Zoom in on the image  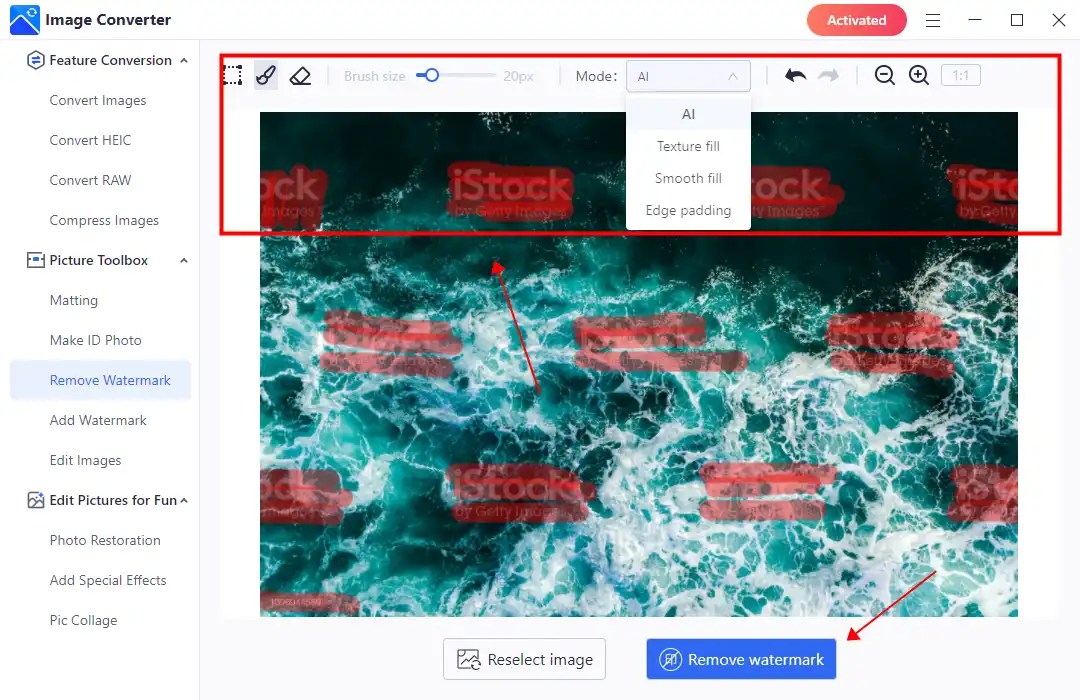pyautogui.click(x=918, y=75)
